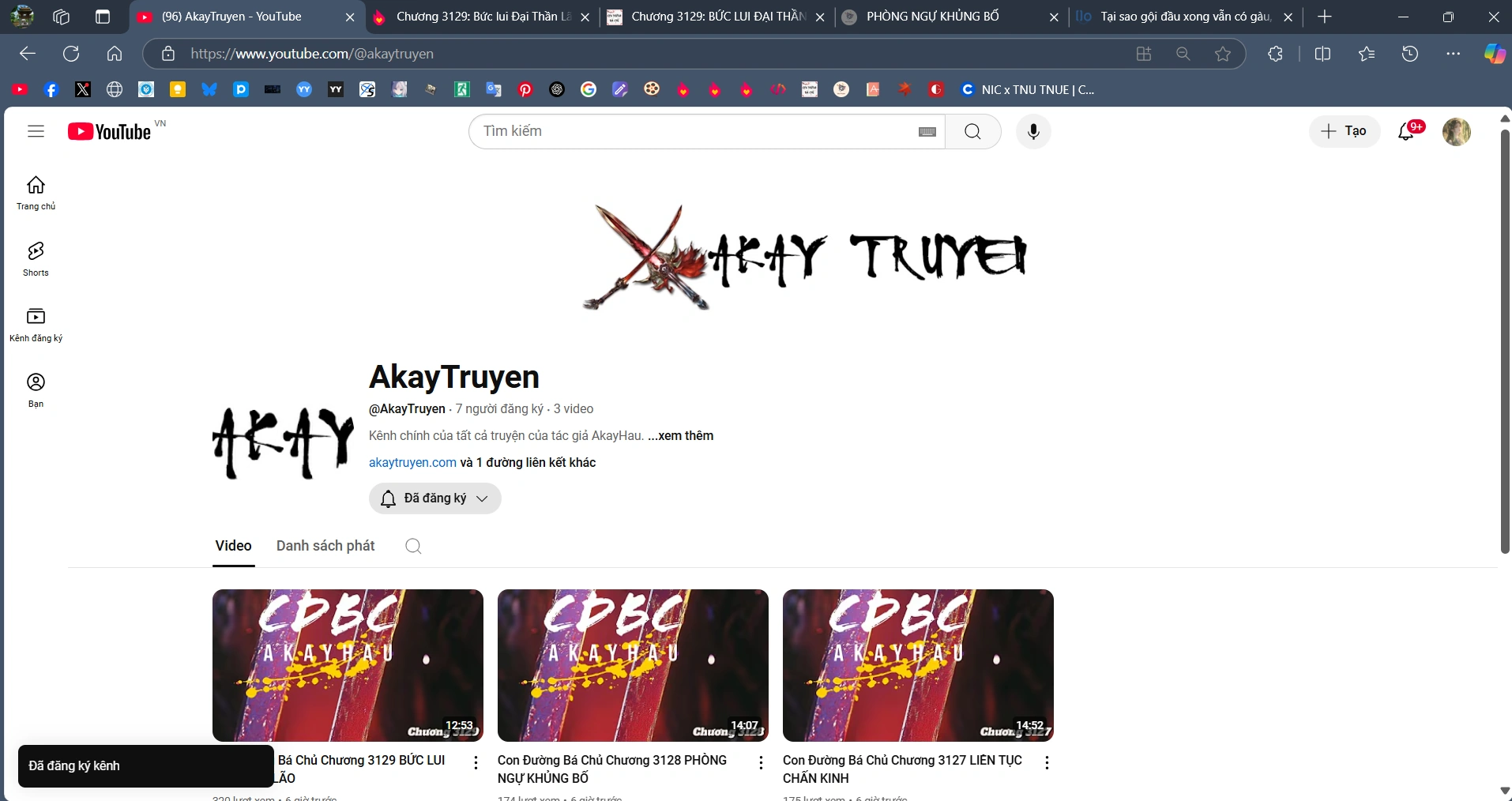The image size is (1512, 801).
Task: Open browser history panel
Action: pos(1410,54)
